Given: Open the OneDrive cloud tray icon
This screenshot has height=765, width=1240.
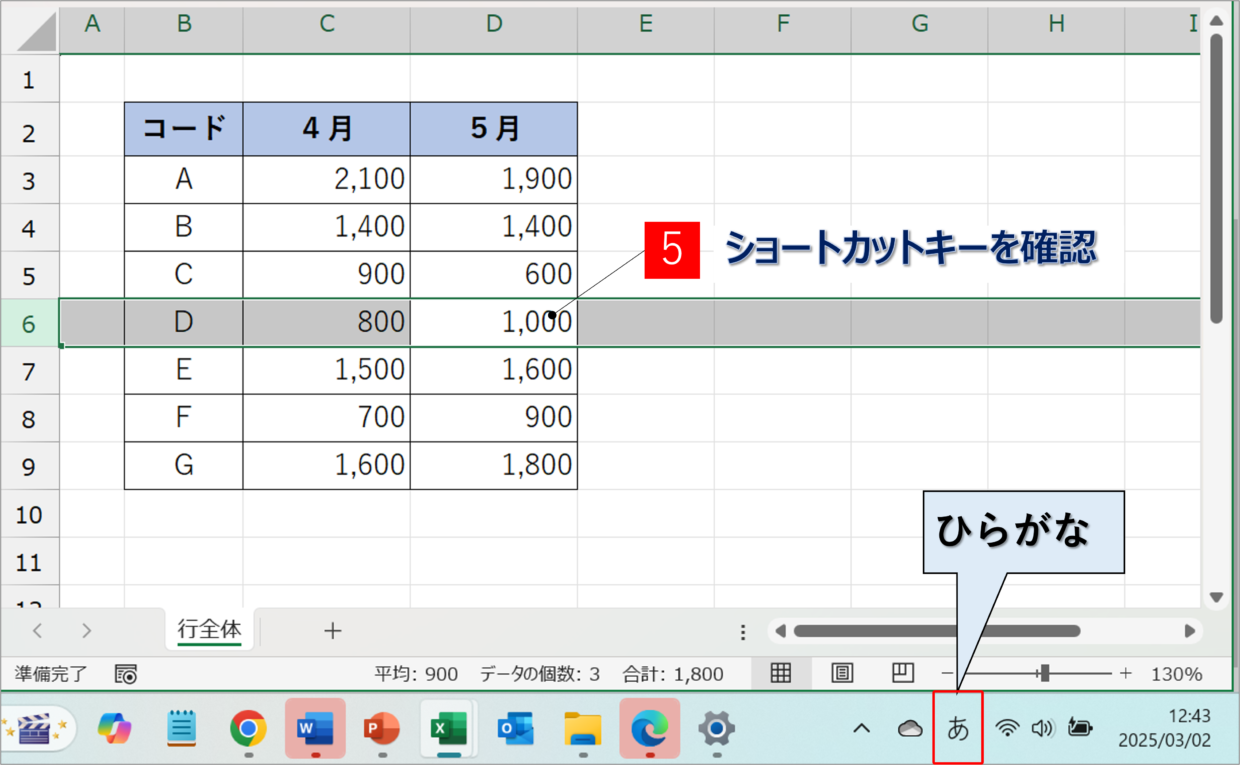Looking at the screenshot, I should coord(910,728).
